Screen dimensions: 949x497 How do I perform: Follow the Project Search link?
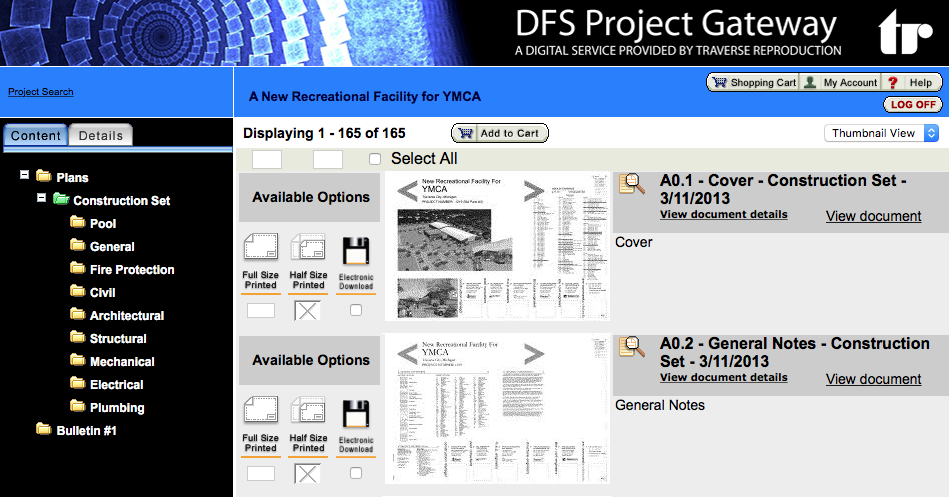[x=41, y=91]
